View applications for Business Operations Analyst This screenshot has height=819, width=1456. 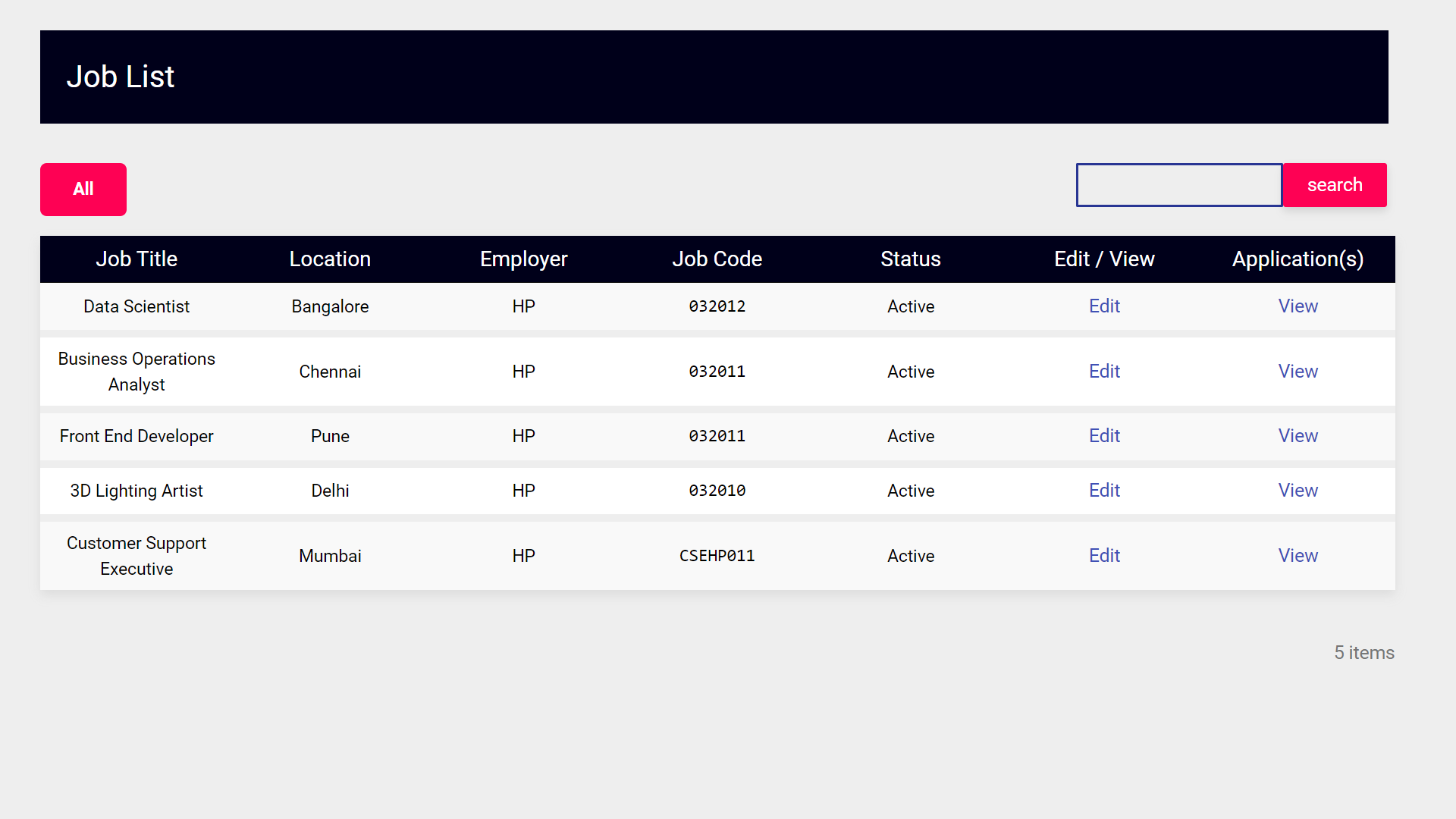[x=1298, y=372]
